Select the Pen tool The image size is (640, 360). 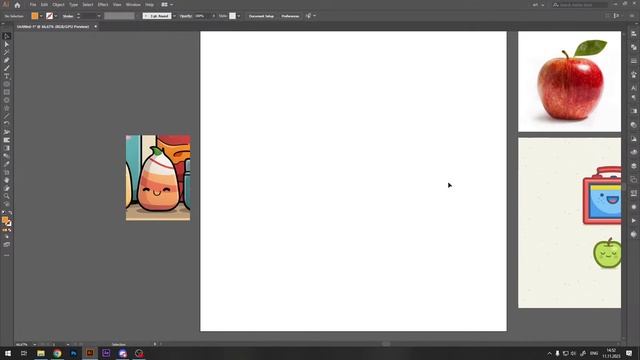tap(7, 60)
